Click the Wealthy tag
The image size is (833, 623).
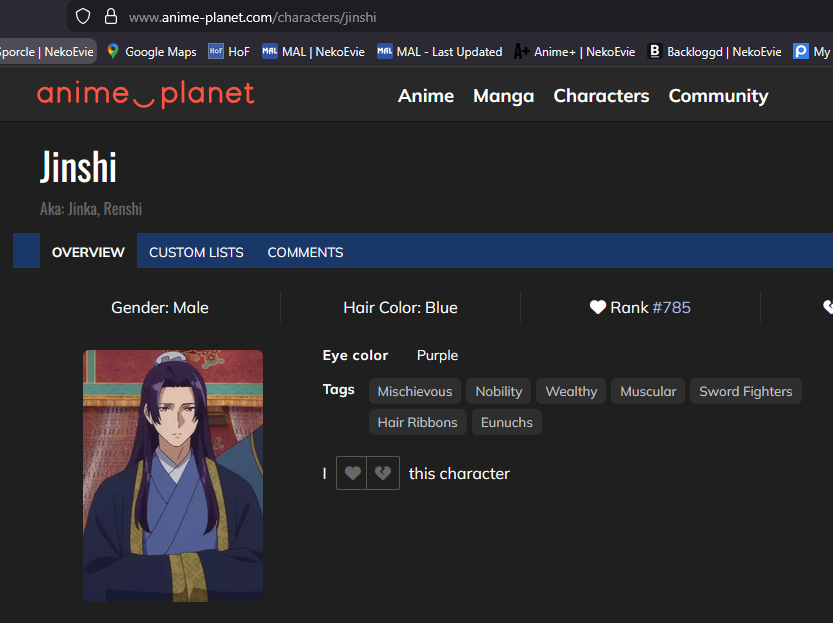coord(571,391)
